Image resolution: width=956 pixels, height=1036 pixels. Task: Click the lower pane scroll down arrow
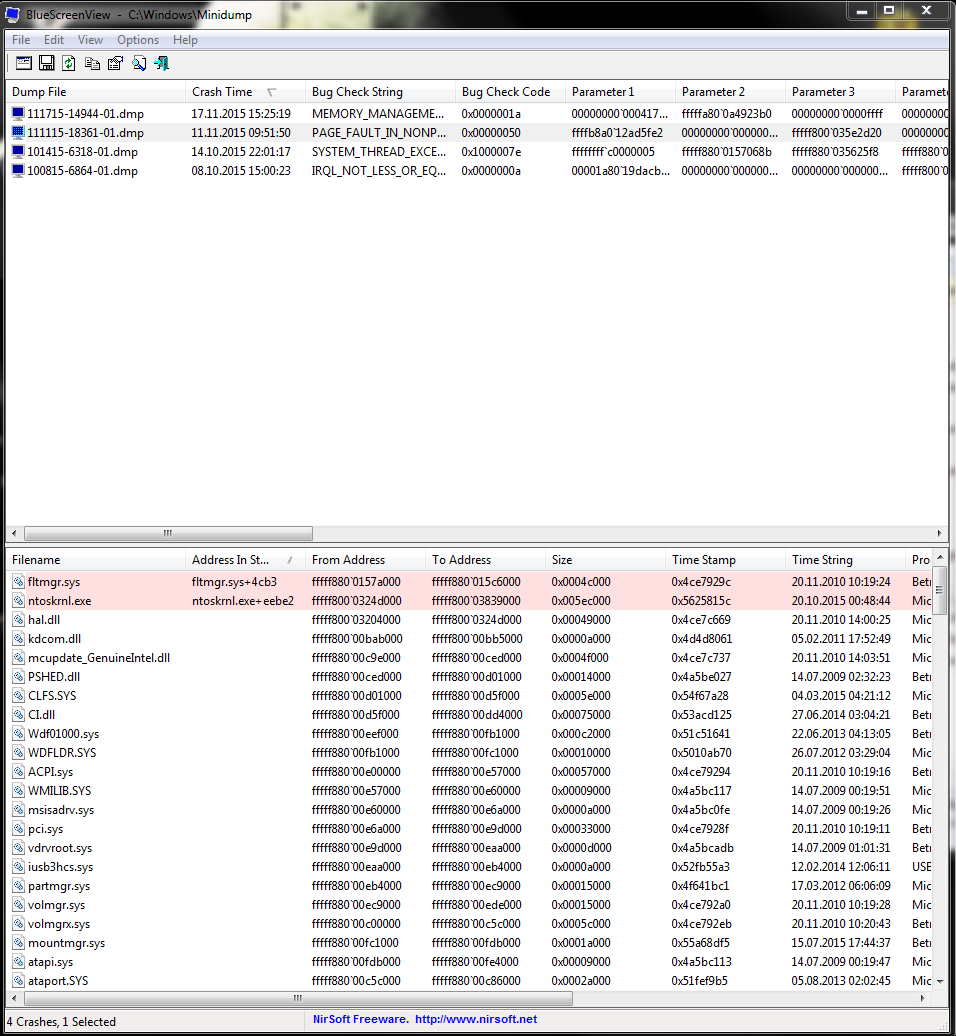[941, 982]
